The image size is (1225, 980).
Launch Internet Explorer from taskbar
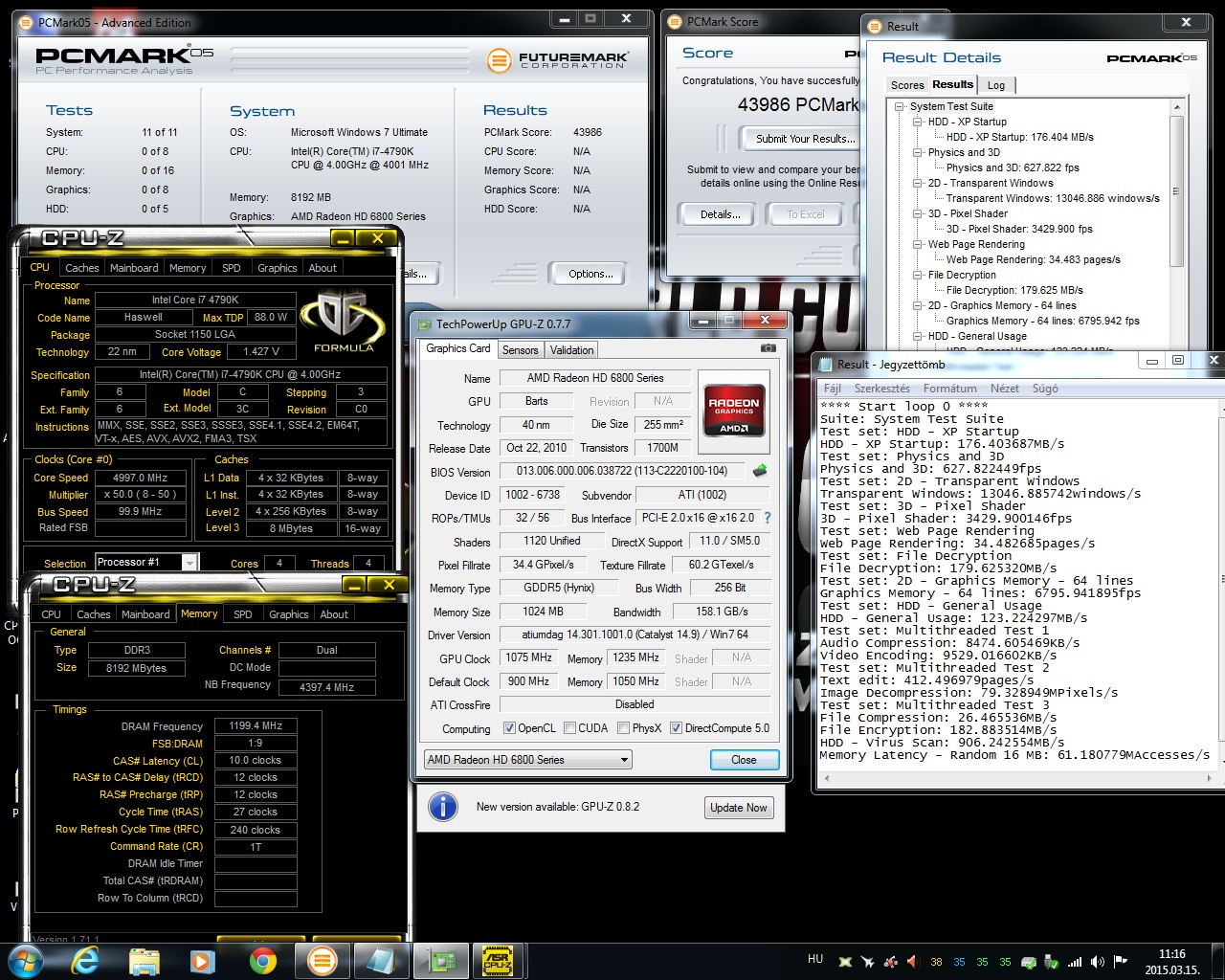point(85,960)
